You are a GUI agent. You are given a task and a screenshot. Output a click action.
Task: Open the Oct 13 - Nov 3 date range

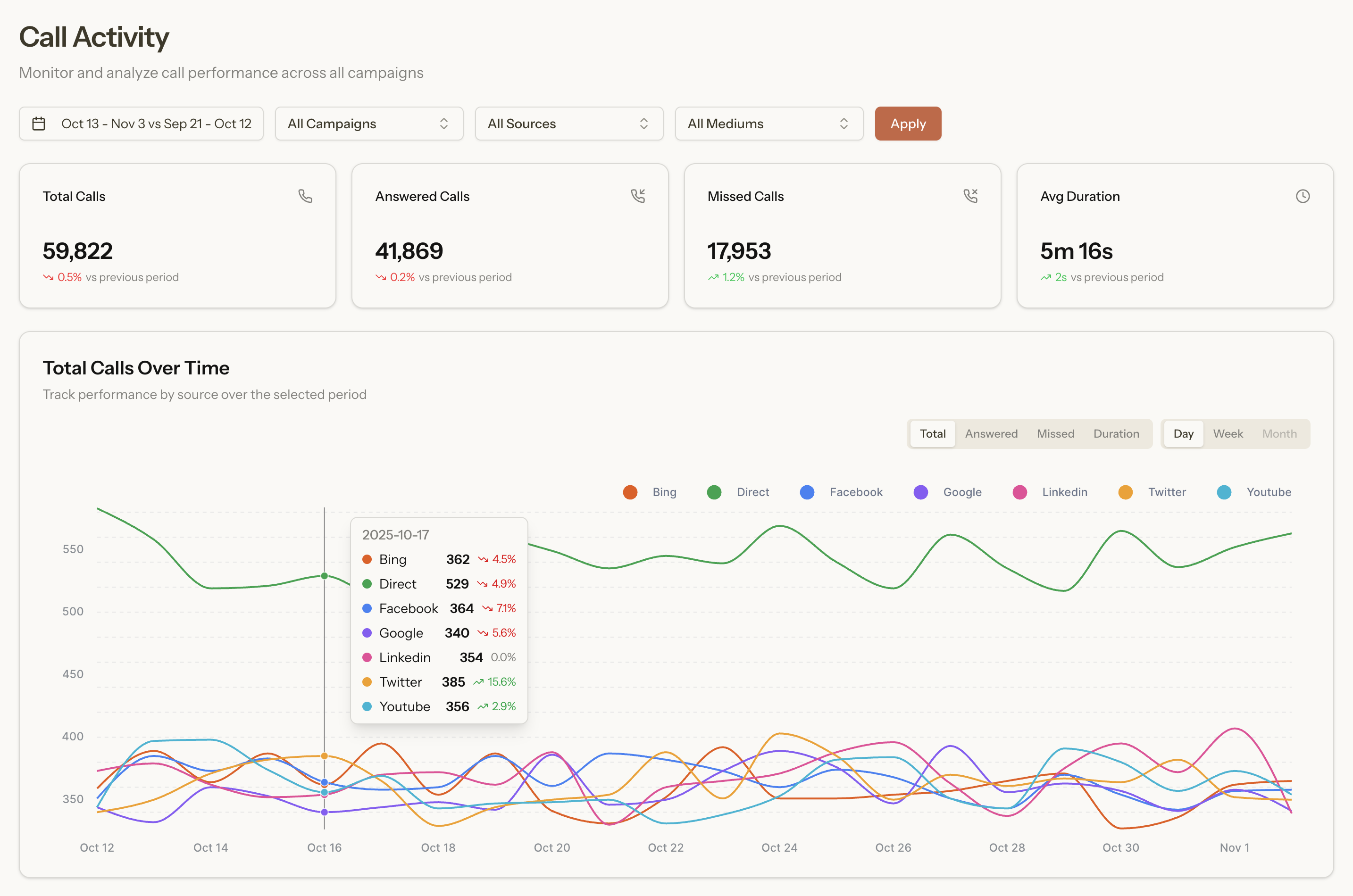coord(156,124)
